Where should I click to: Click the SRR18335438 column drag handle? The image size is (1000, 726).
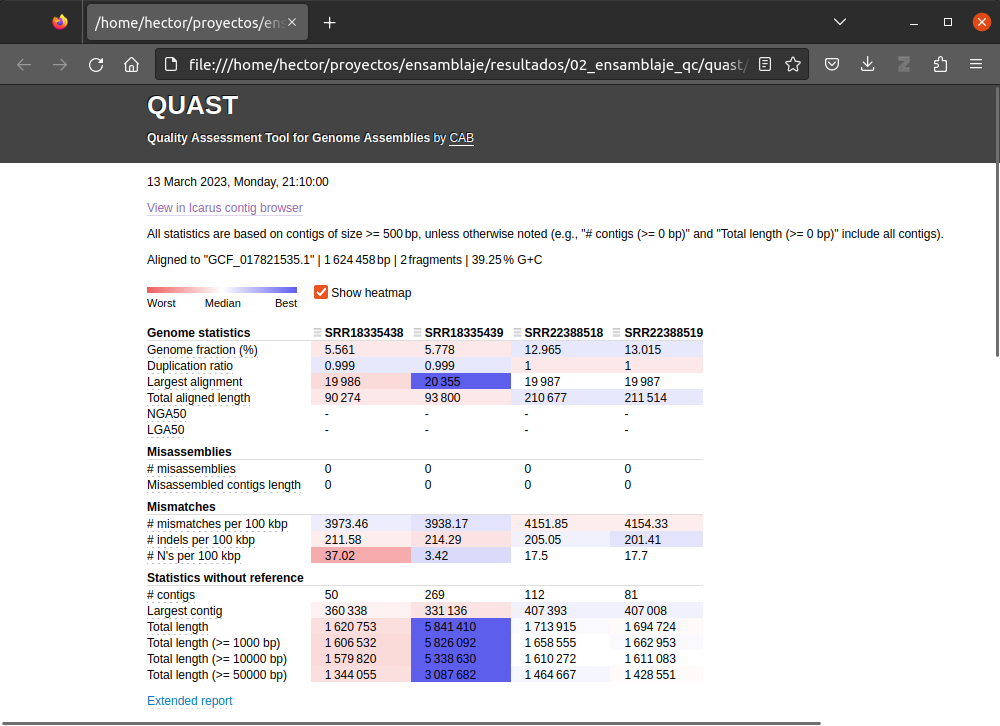[317, 332]
